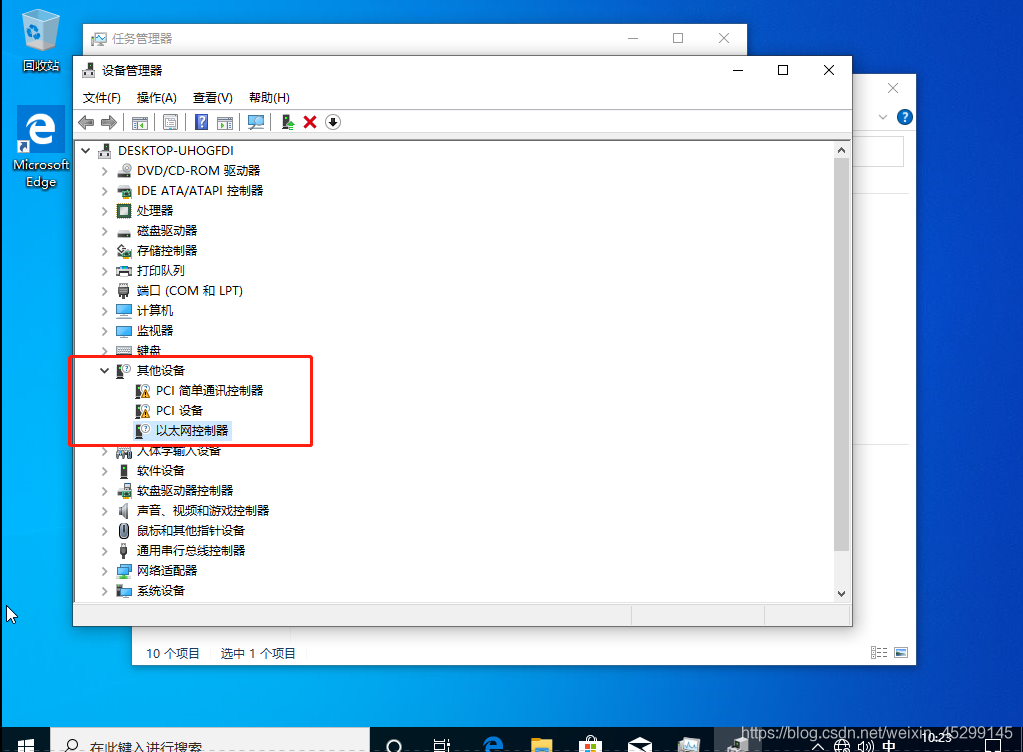Expand the 软件设备 node

[104, 471]
